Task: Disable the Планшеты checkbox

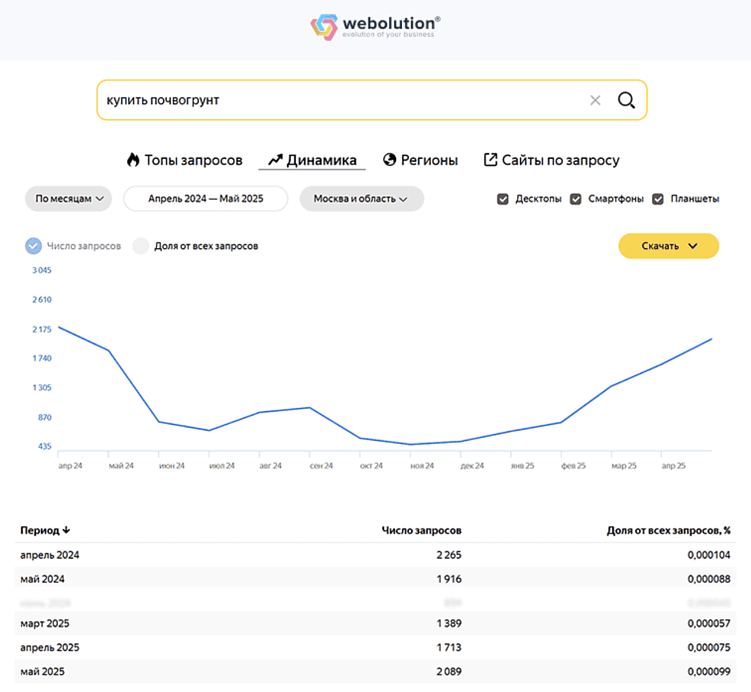Action: coord(658,199)
